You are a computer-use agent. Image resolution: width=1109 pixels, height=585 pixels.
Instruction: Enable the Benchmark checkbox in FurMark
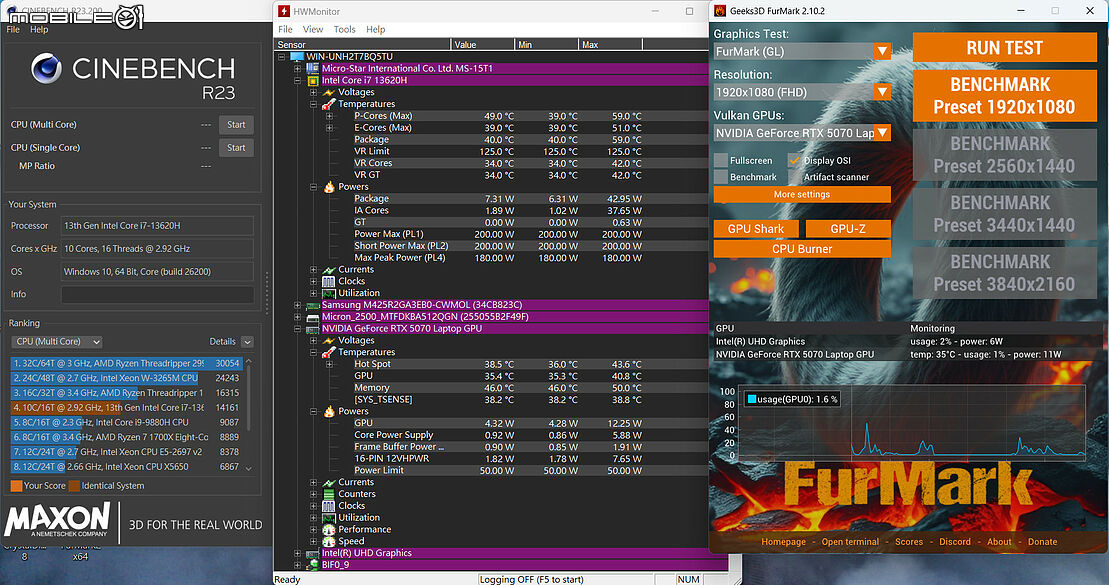point(721,177)
